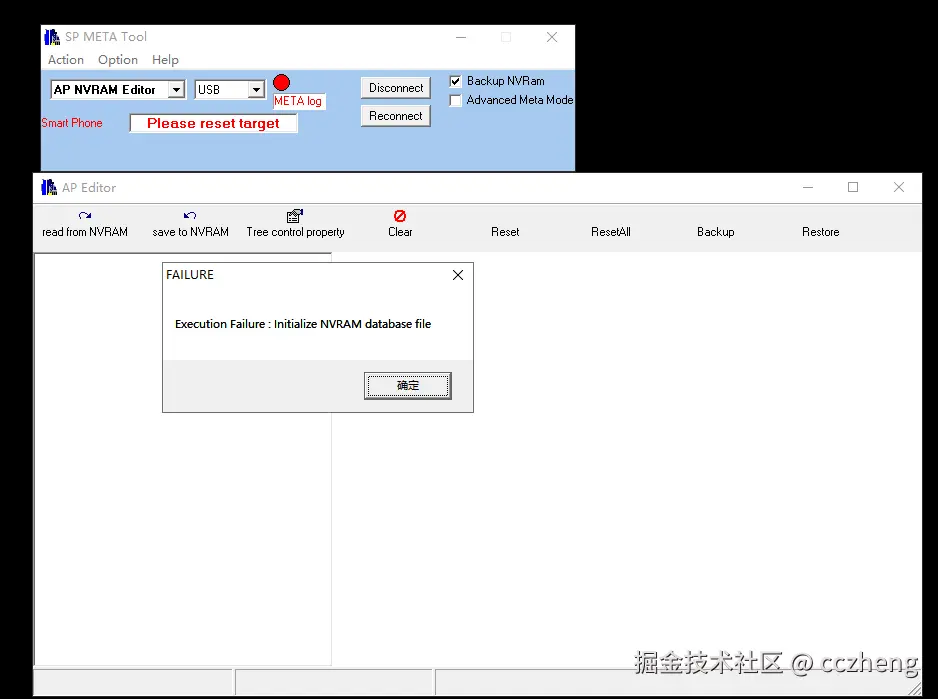Open the Tree control property icon
Screen dimensions: 938x699
click(295, 215)
